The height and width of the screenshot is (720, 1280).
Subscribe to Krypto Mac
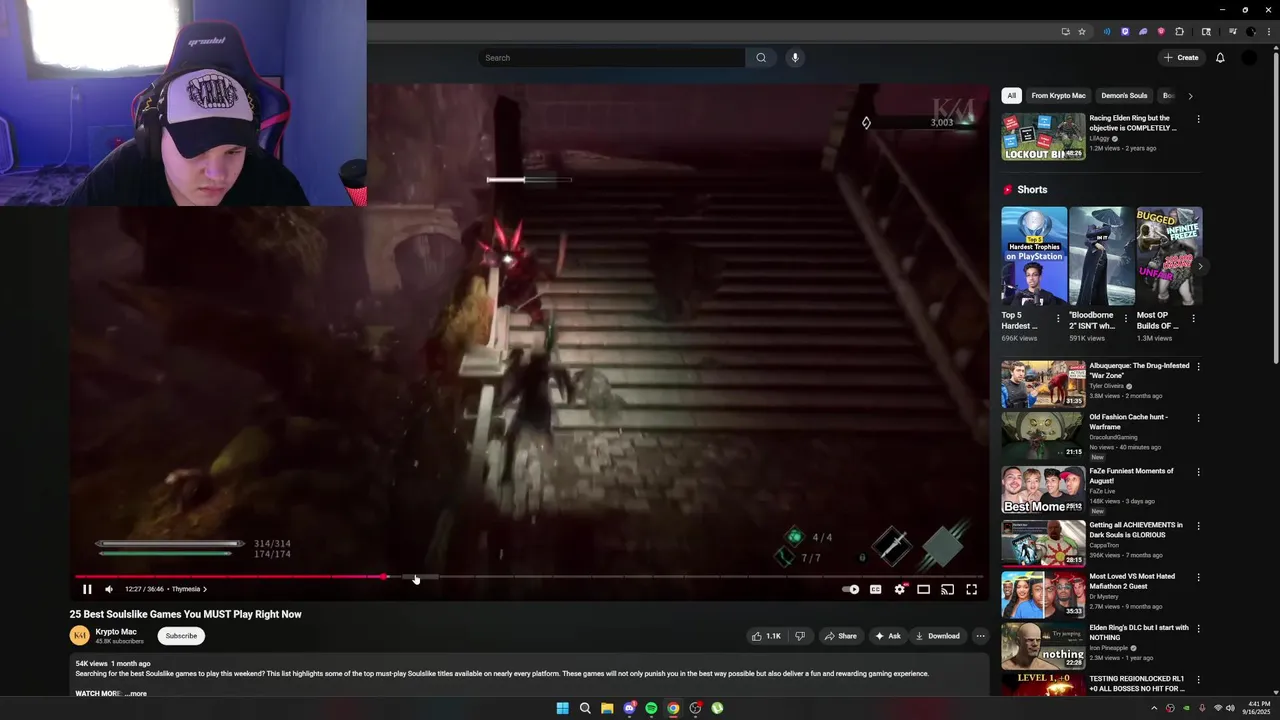181,636
